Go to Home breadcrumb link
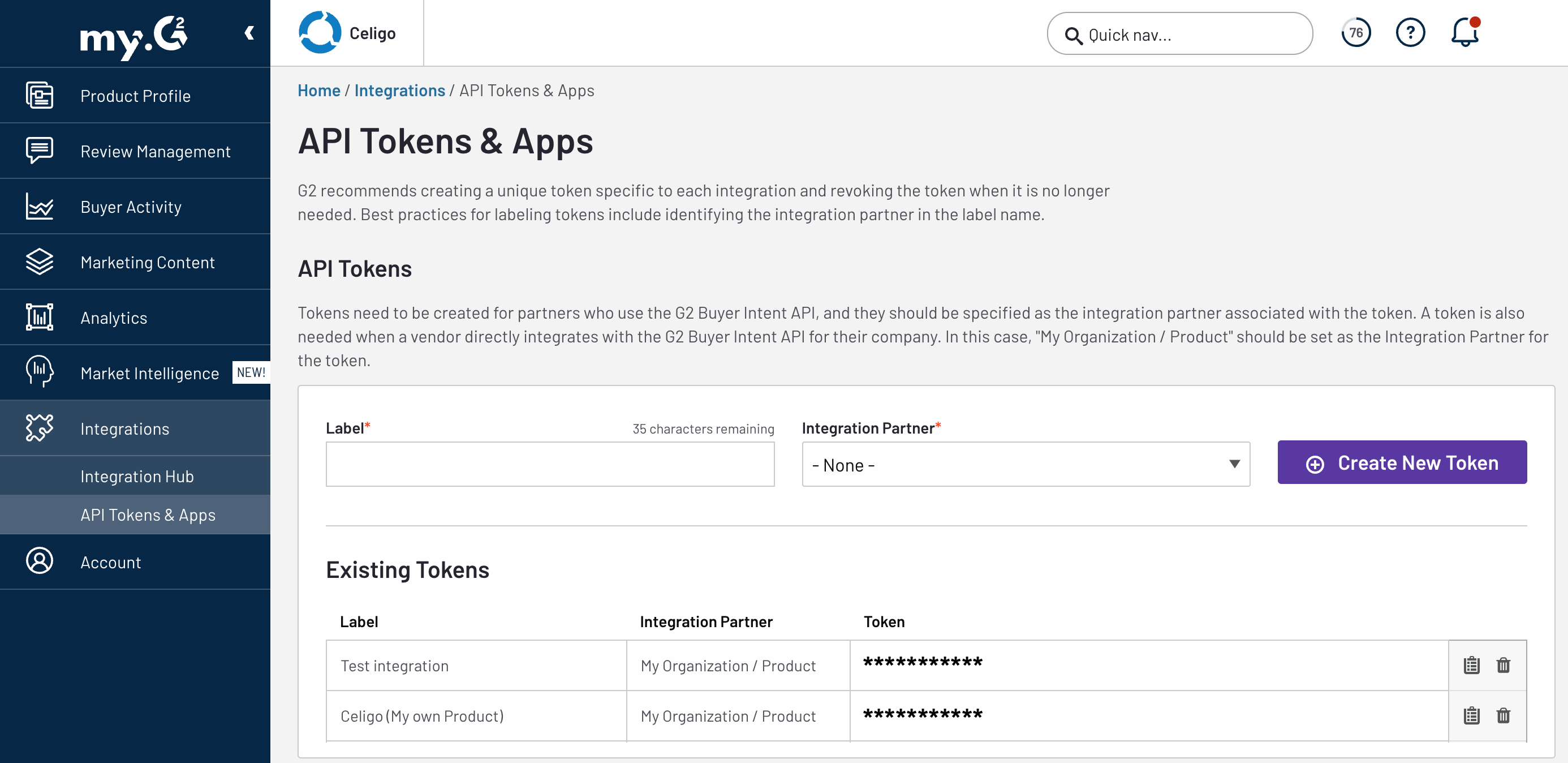Viewport: 1568px width, 763px height. tap(319, 90)
